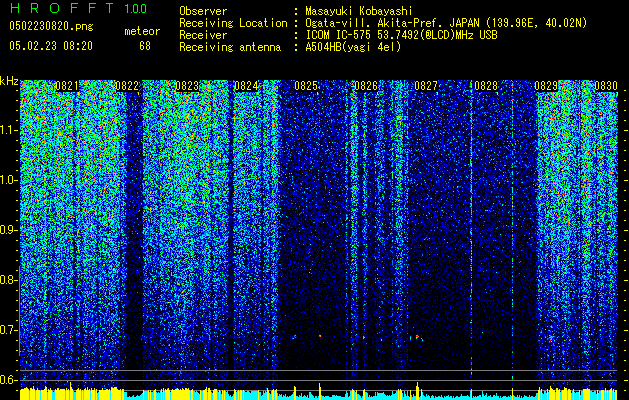Click the 0828 time marker
This screenshot has height=400, width=629.
pyautogui.click(x=486, y=86)
